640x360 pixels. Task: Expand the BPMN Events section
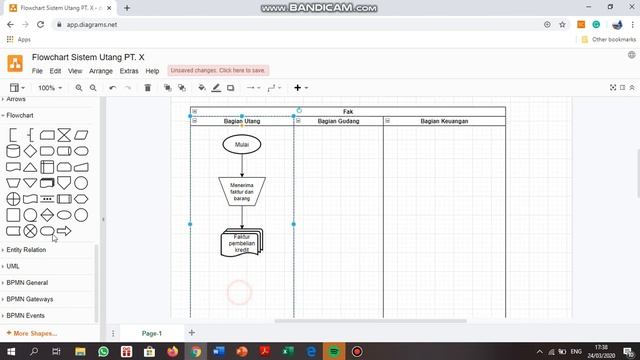[x=24, y=316]
